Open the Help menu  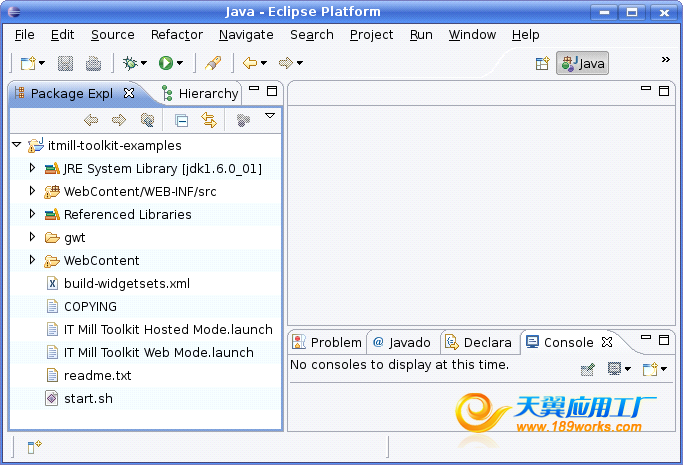526,34
